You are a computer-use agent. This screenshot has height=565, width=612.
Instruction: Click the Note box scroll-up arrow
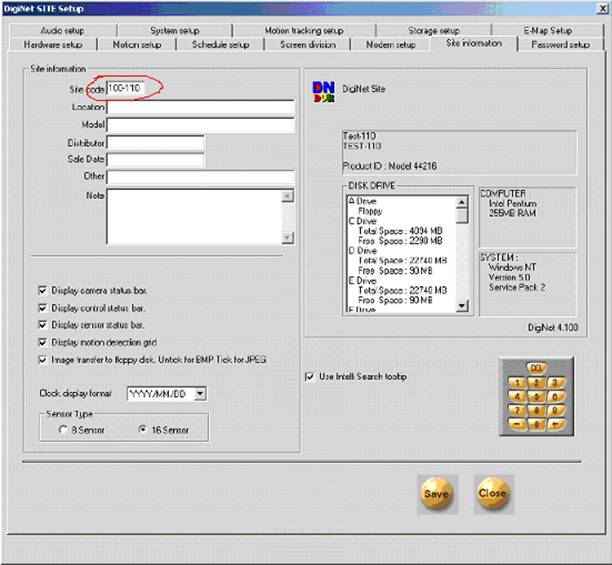pyautogui.click(x=288, y=196)
